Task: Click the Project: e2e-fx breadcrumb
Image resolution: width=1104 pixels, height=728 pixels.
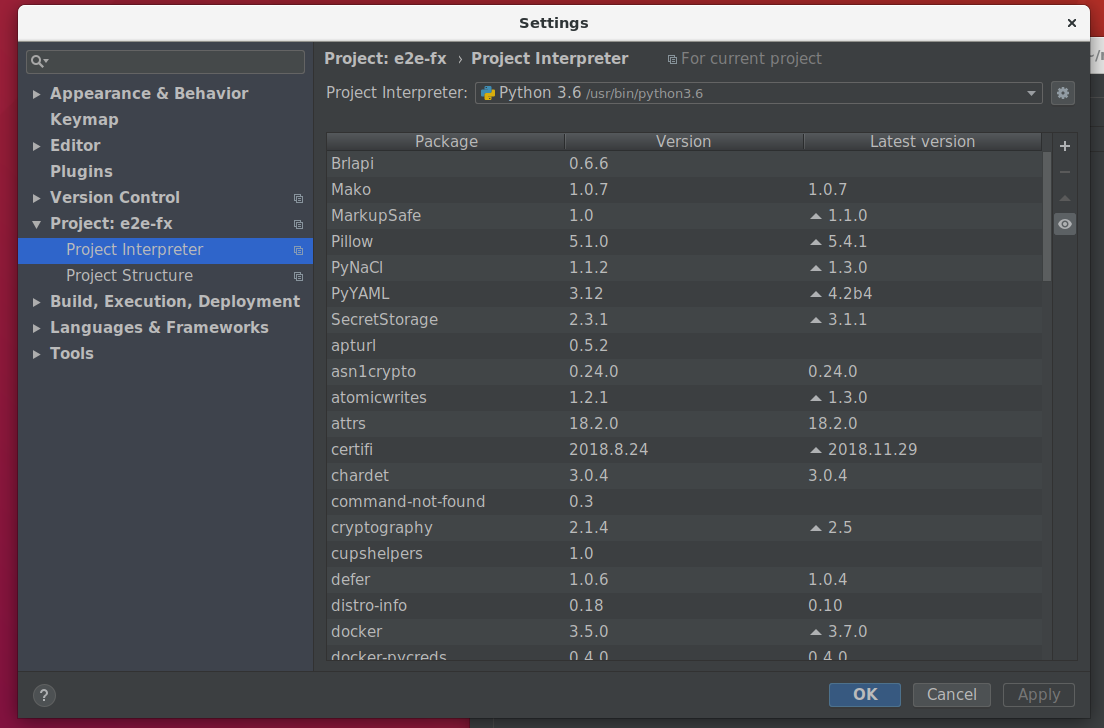Action: coord(385,58)
